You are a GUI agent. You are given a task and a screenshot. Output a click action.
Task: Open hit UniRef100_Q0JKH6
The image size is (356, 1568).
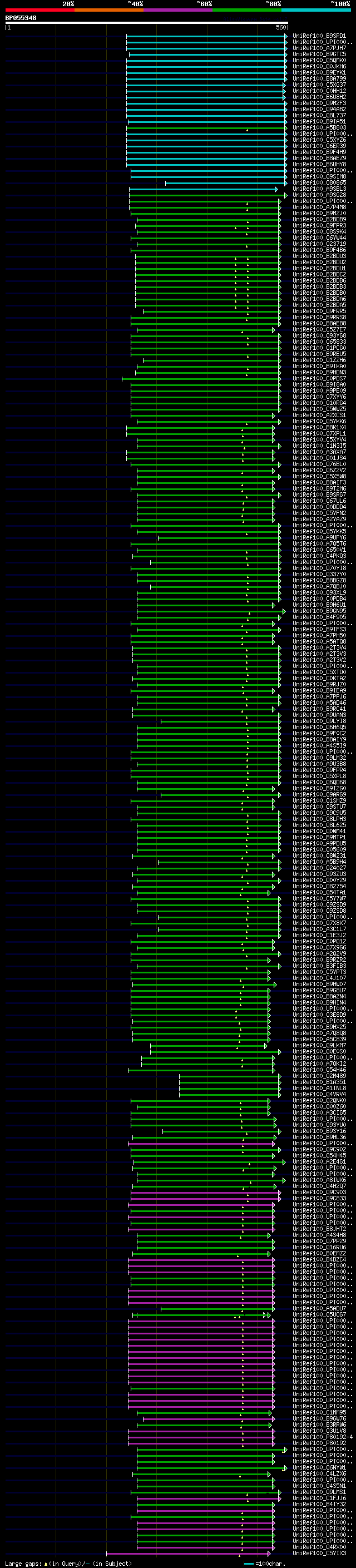(x=319, y=66)
